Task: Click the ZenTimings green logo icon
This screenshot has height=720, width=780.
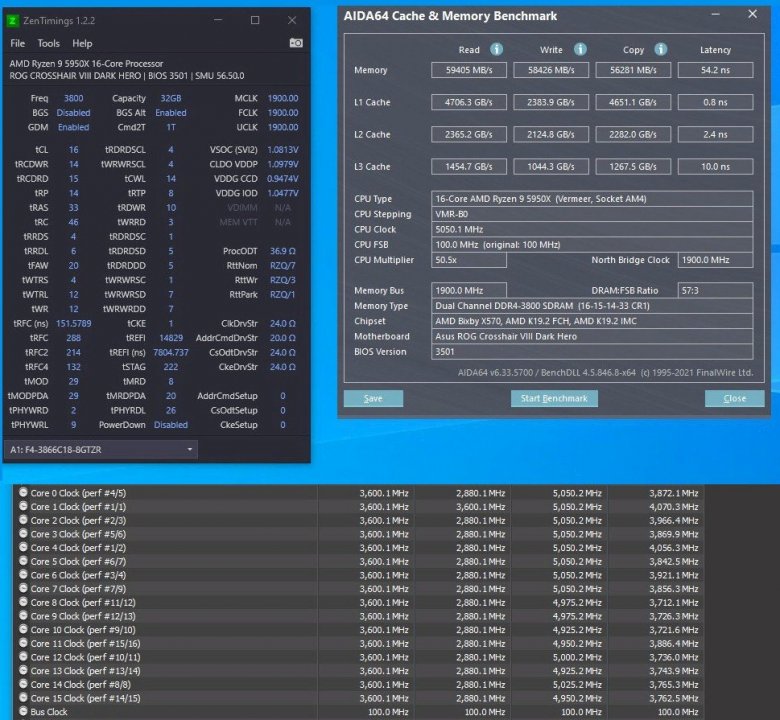Action: (13, 20)
